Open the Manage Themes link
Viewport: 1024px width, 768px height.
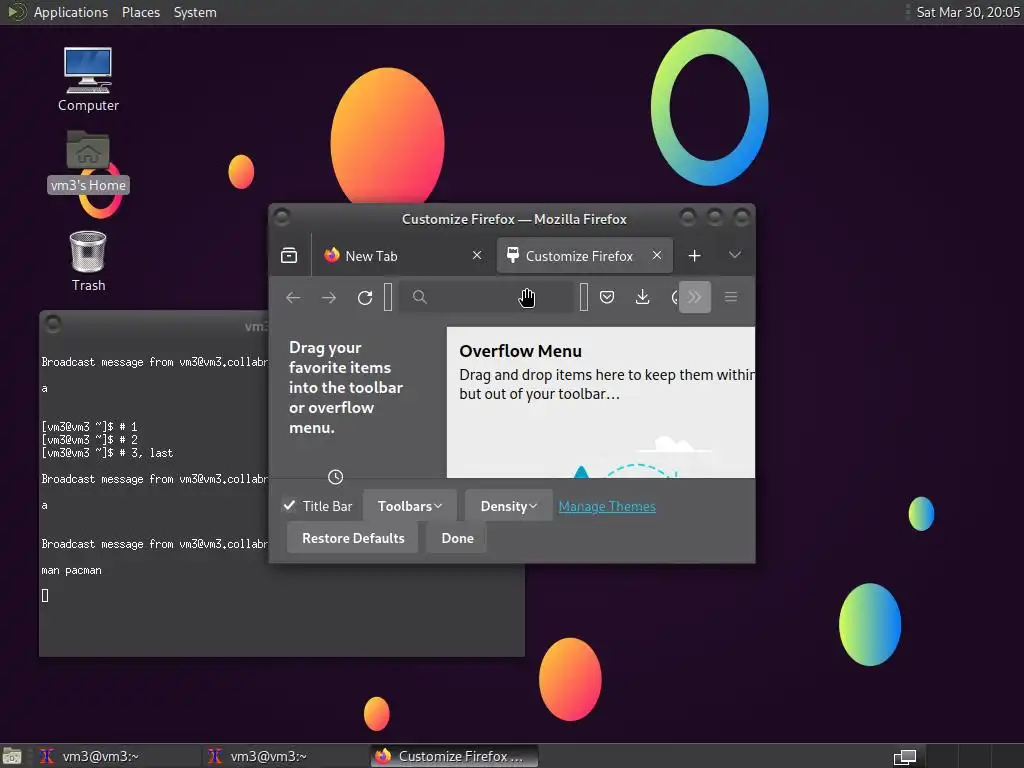[x=607, y=506]
